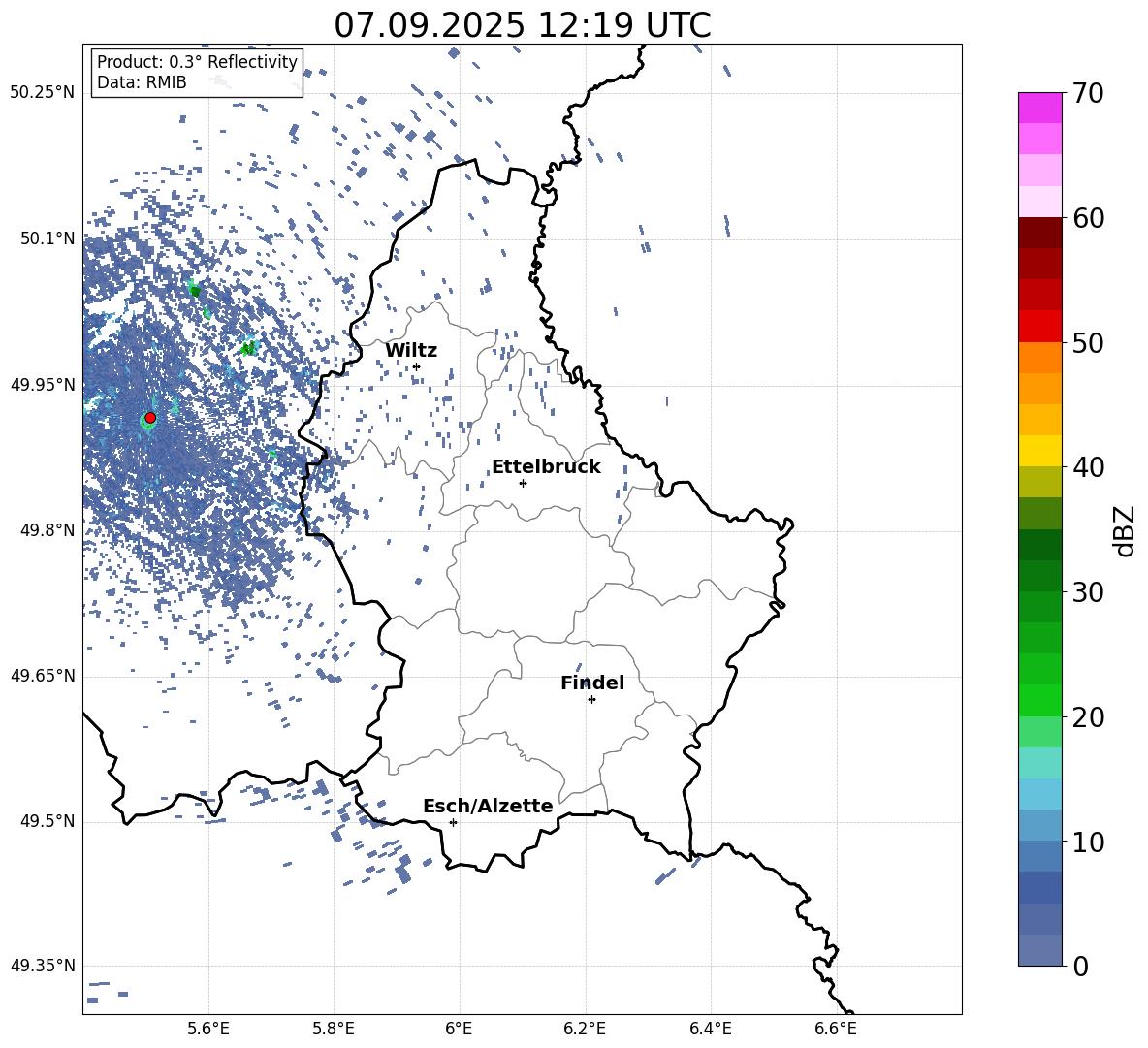Click the title 07.09.2025 12:19 UTC
This screenshot has height=1048, width=1148.
point(523,25)
